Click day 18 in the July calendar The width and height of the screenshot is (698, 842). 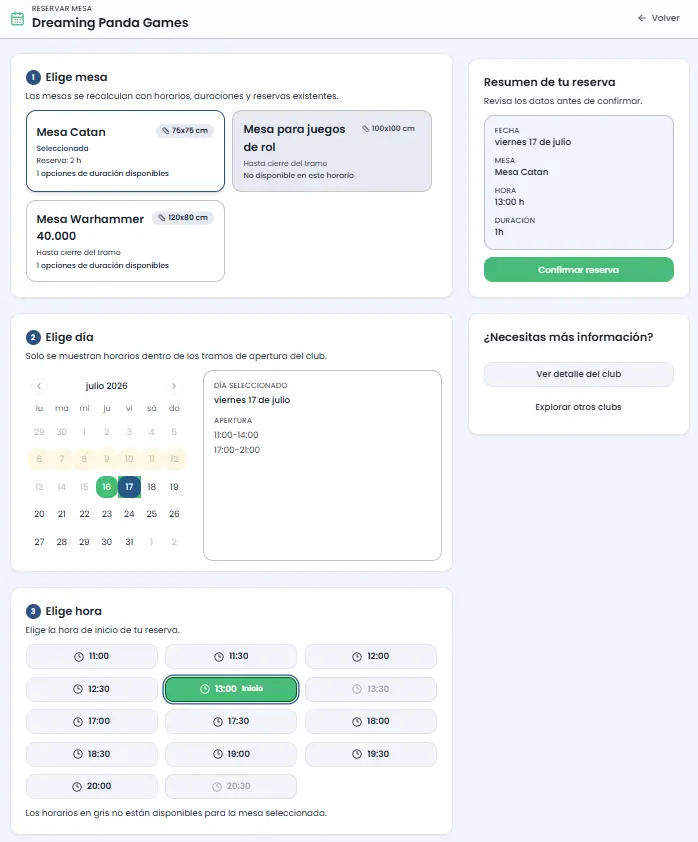(152, 487)
